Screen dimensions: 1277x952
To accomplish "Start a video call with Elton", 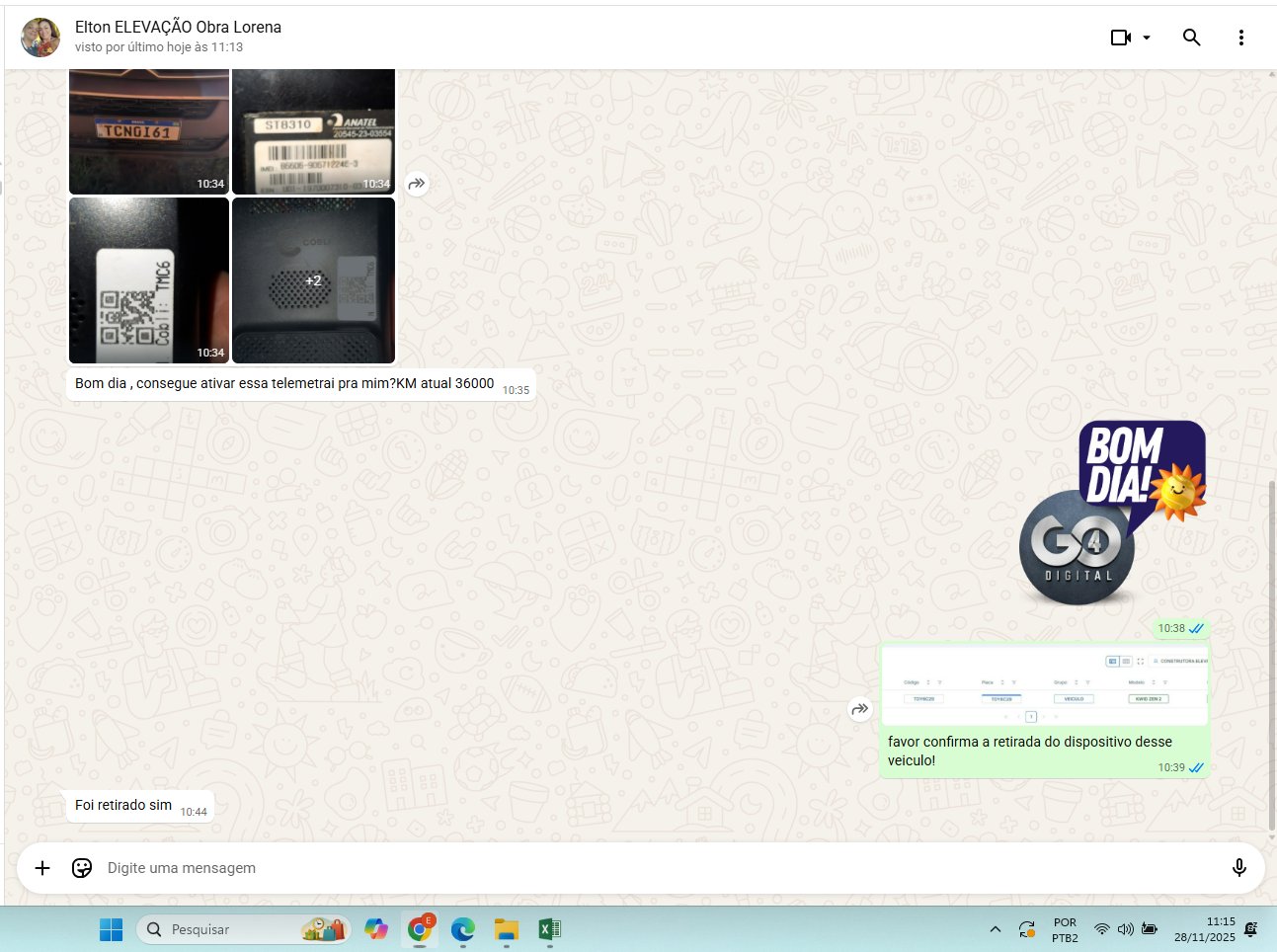I will (x=1120, y=38).
